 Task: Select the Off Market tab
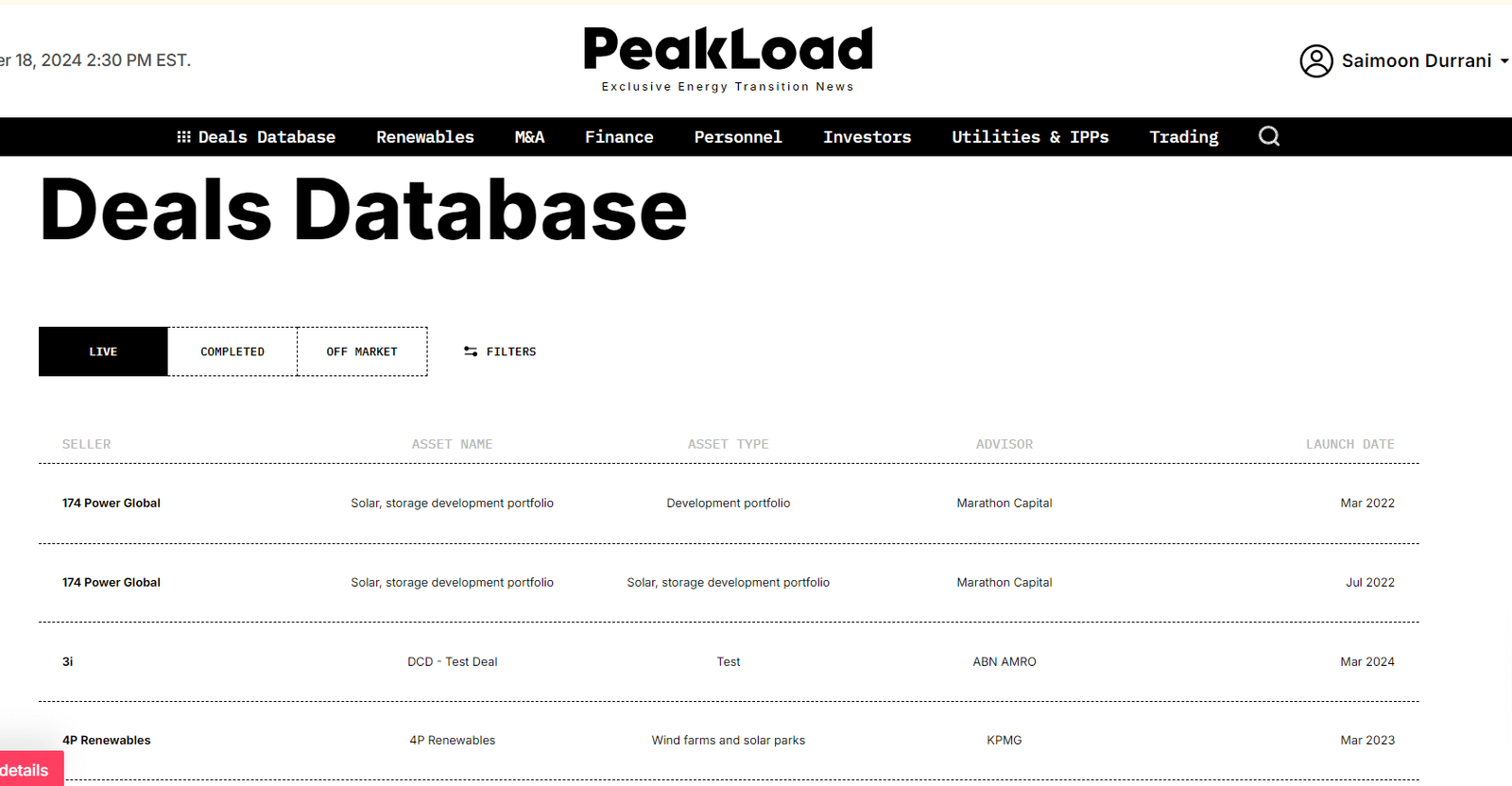pos(362,351)
